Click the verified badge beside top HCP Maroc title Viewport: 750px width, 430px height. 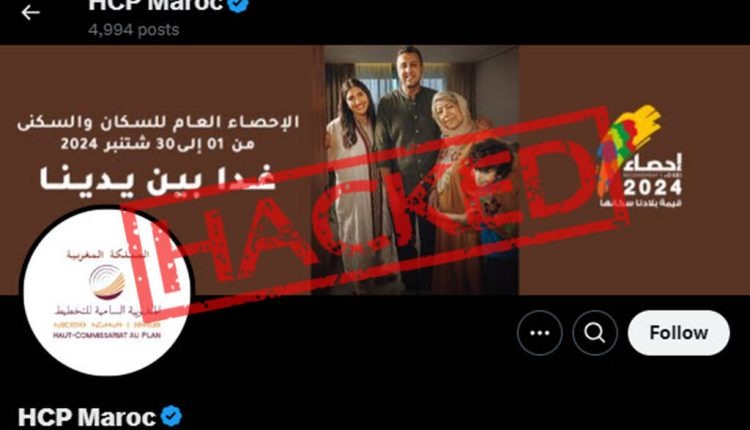(239, 4)
